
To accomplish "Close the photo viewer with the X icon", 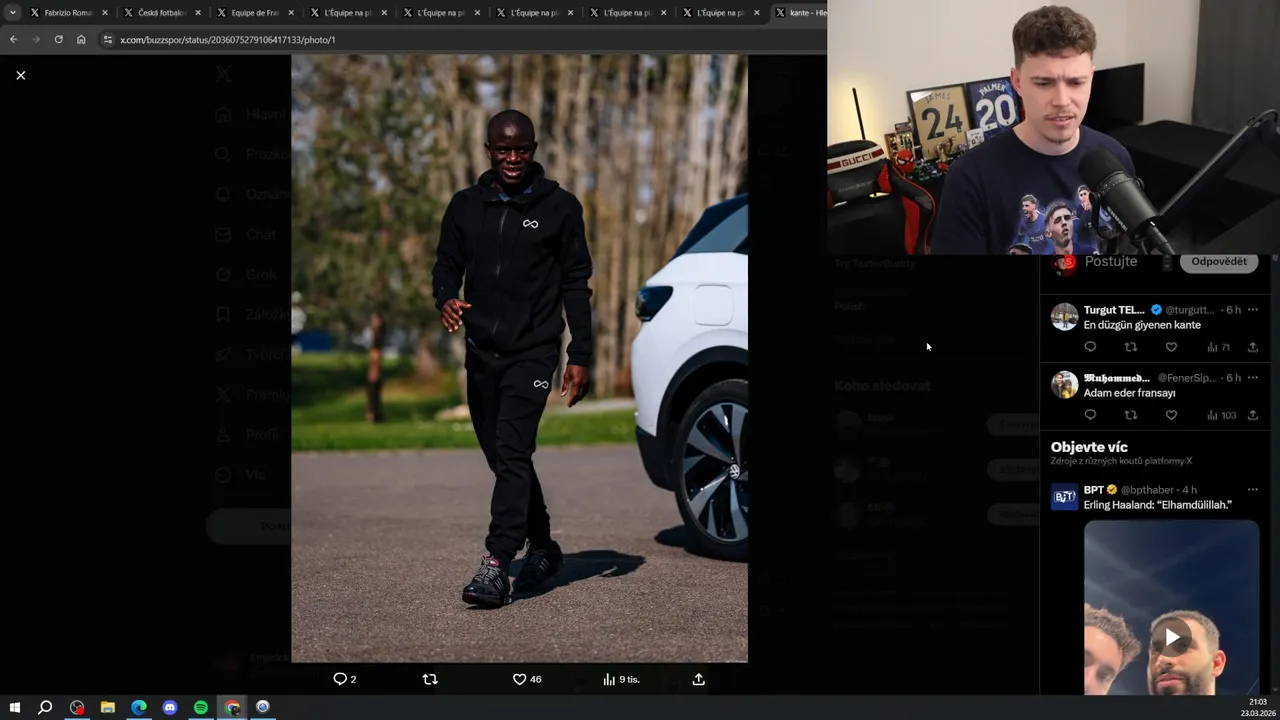I will click(20, 75).
